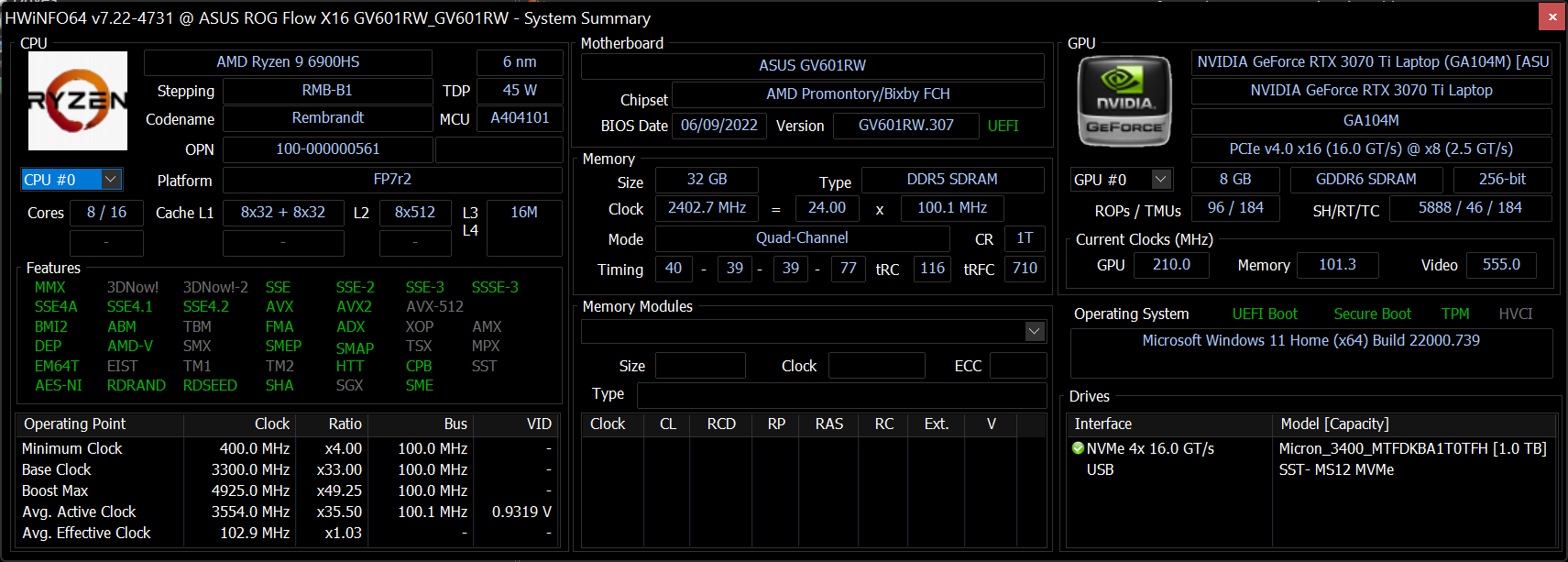The image size is (1568, 562).
Task: Click the AVX-512 feature flag
Action: click(434, 307)
